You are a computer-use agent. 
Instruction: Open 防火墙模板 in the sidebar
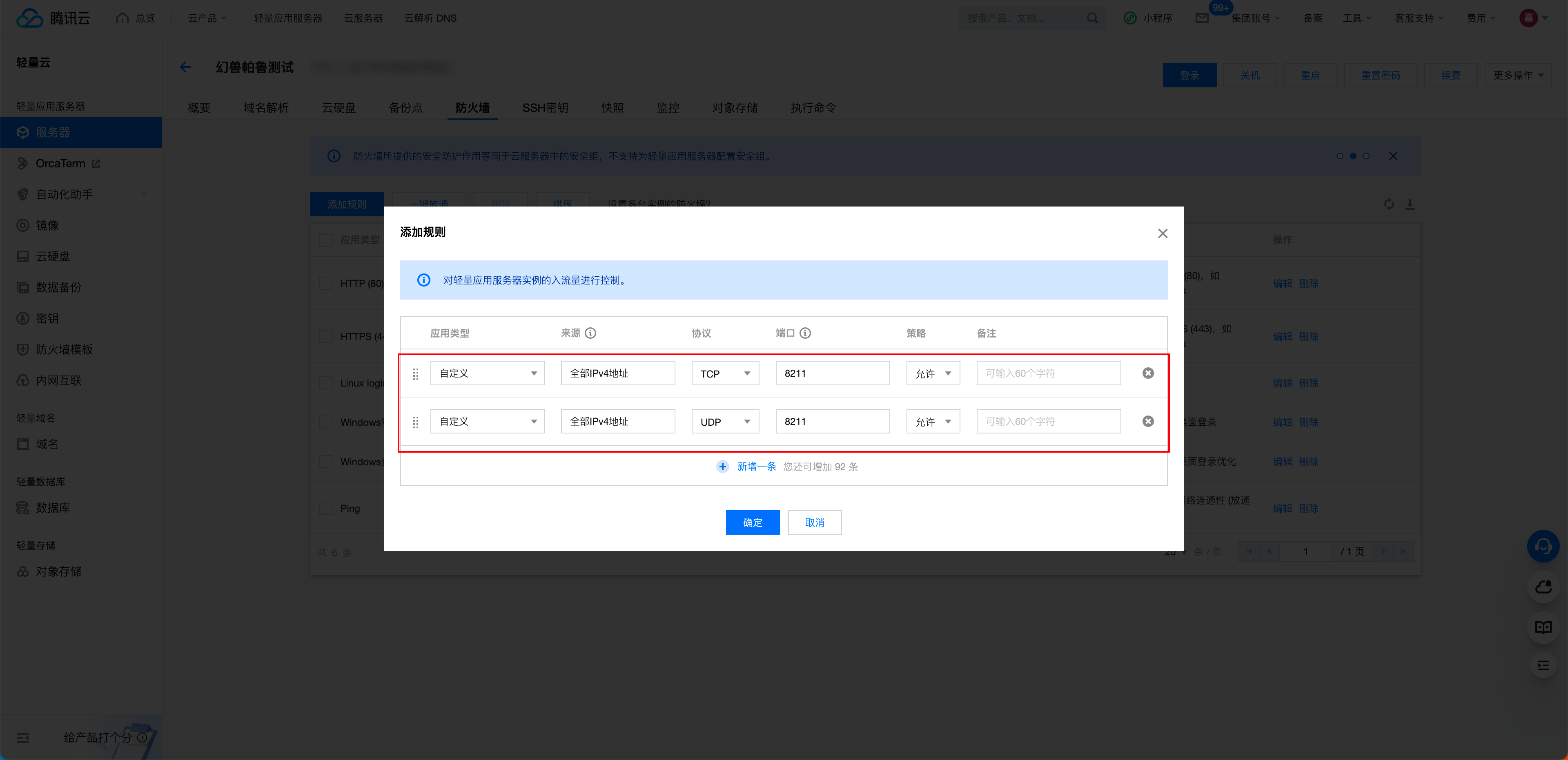pos(64,349)
